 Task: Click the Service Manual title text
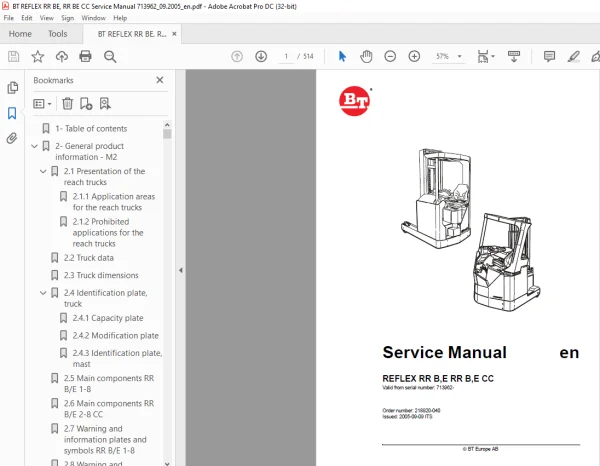click(x=444, y=352)
